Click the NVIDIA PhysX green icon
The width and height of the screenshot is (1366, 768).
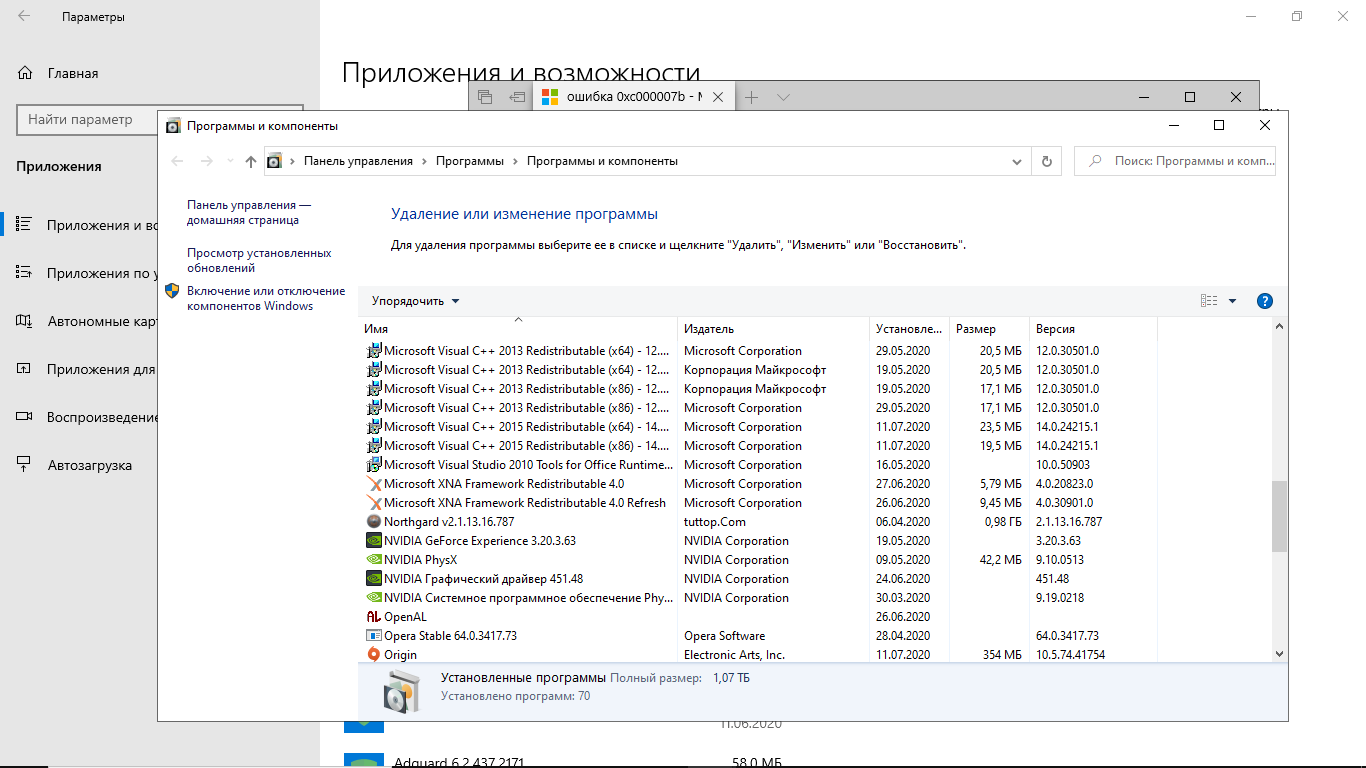point(374,560)
